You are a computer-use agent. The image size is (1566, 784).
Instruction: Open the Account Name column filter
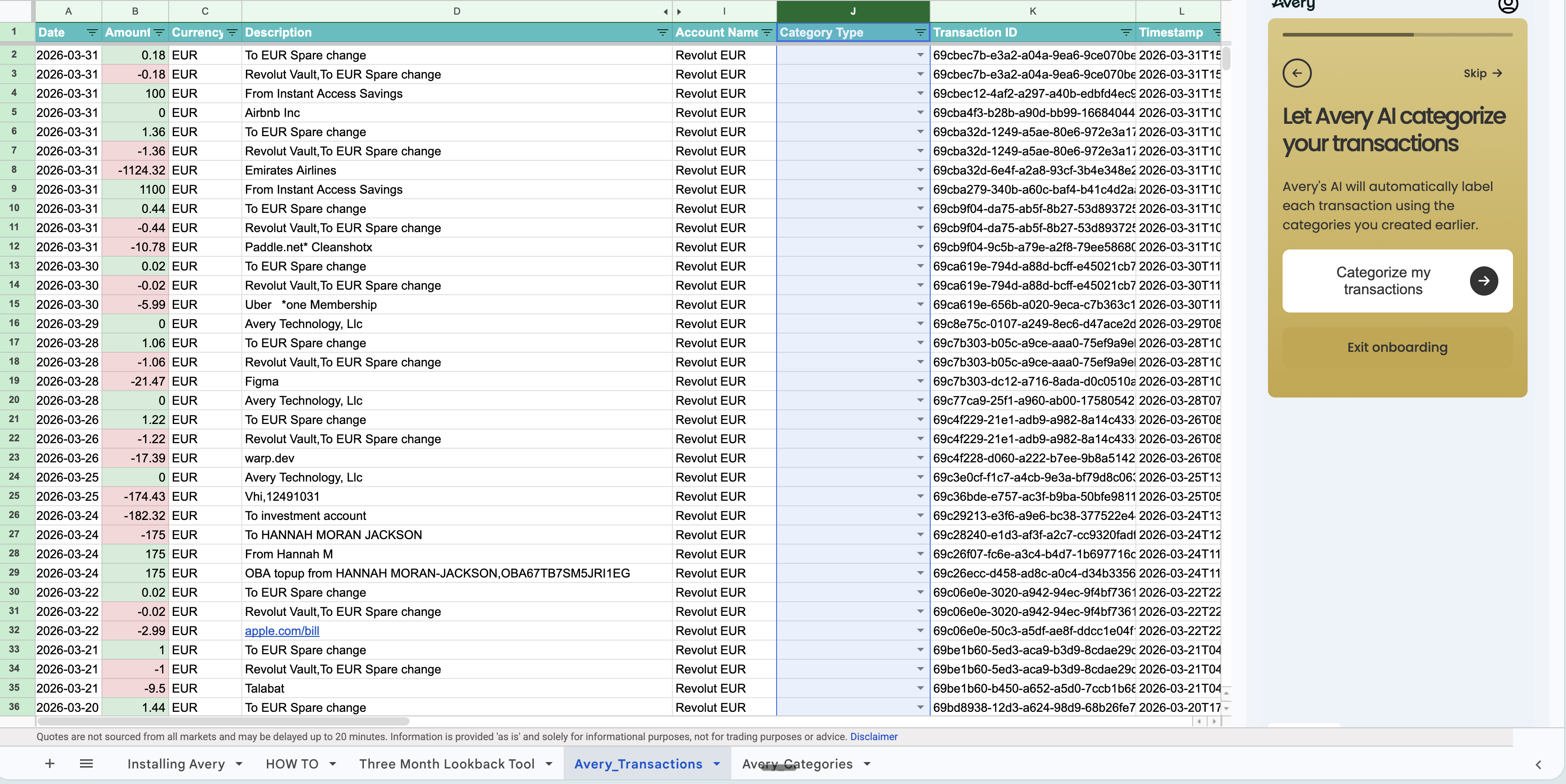point(766,33)
